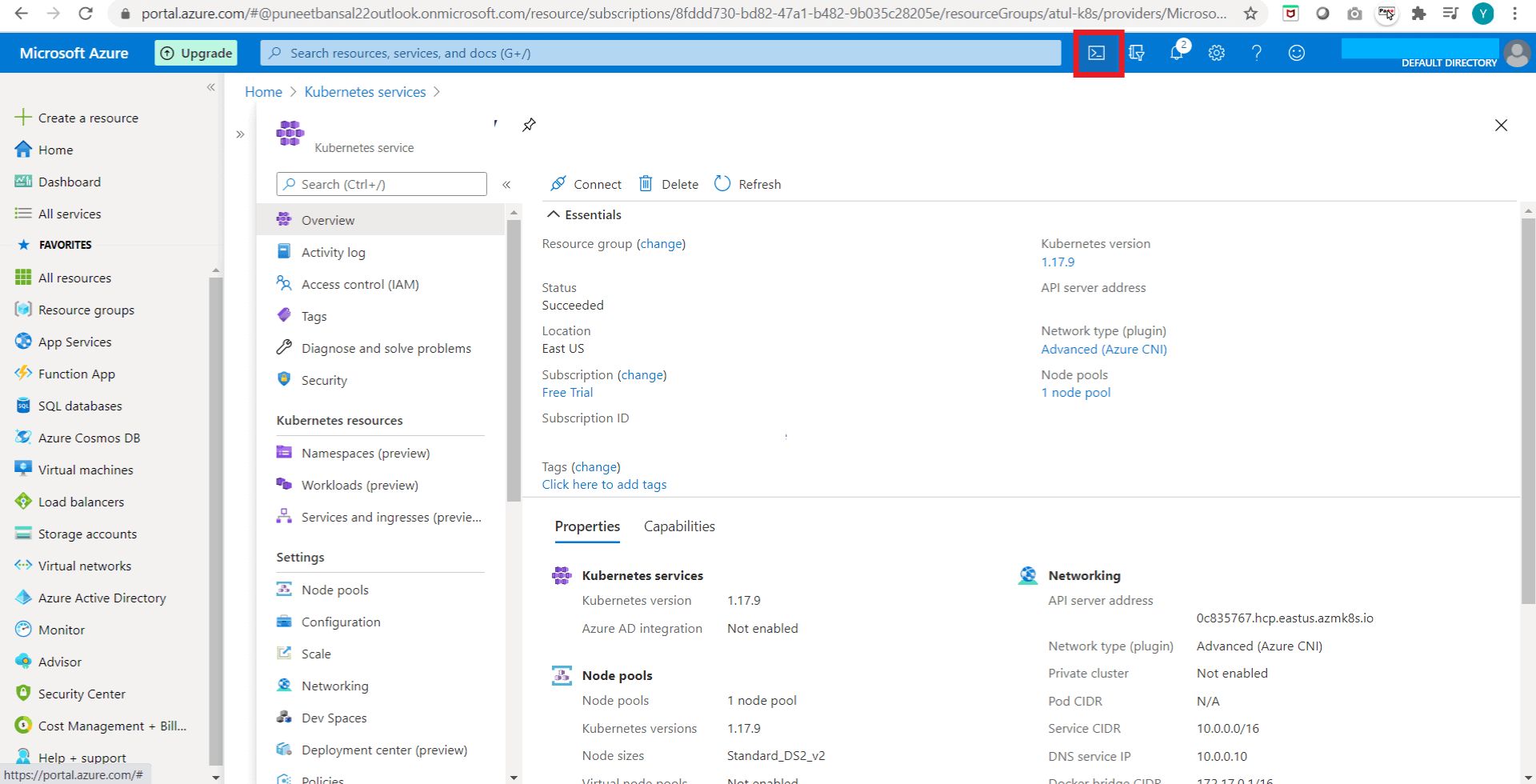Go to Home in portal sidebar

point(44,150)
